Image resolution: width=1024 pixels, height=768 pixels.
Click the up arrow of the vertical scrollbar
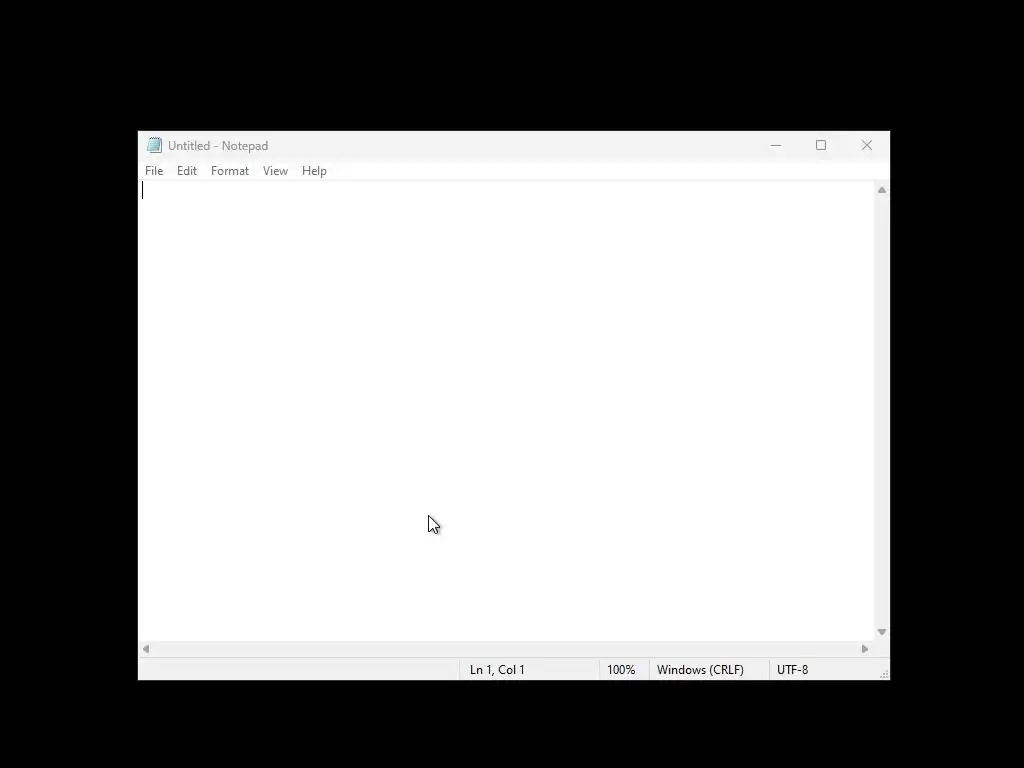pos(882,190)
